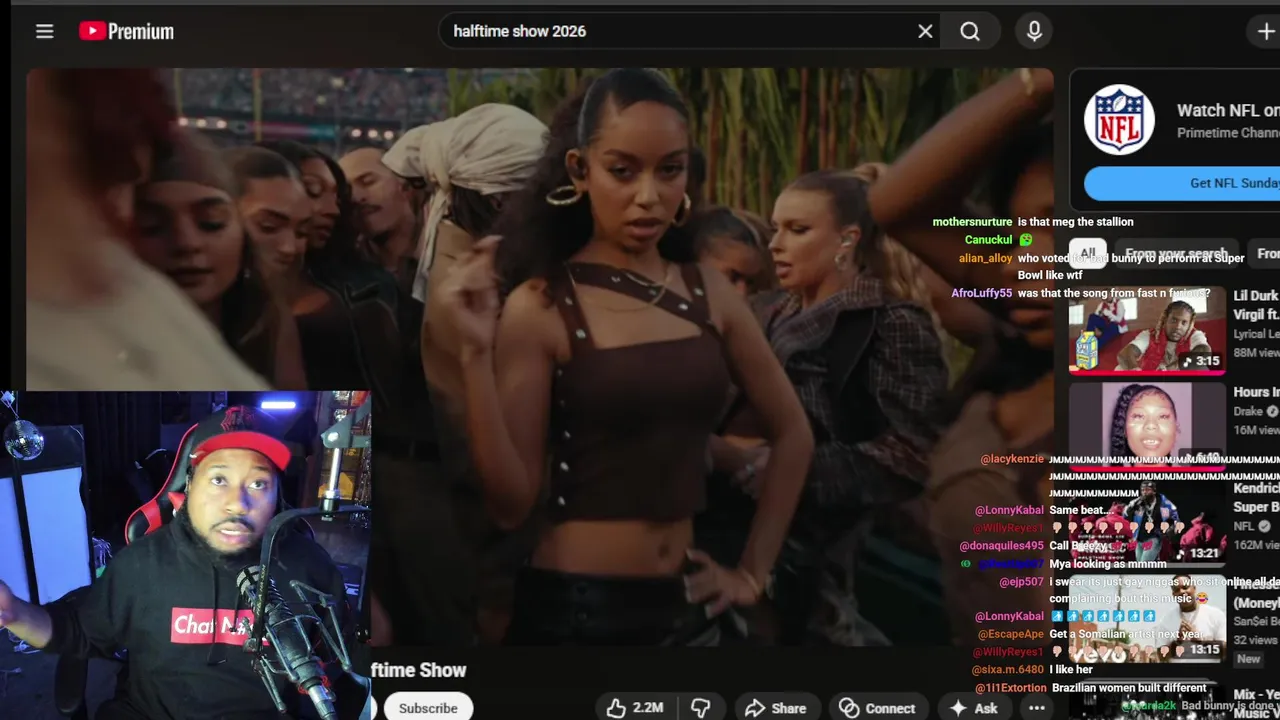Viewport: 1280px width, 720px height.
Task: Go to YouTube Premium home logo
Action: coord(127,31)
